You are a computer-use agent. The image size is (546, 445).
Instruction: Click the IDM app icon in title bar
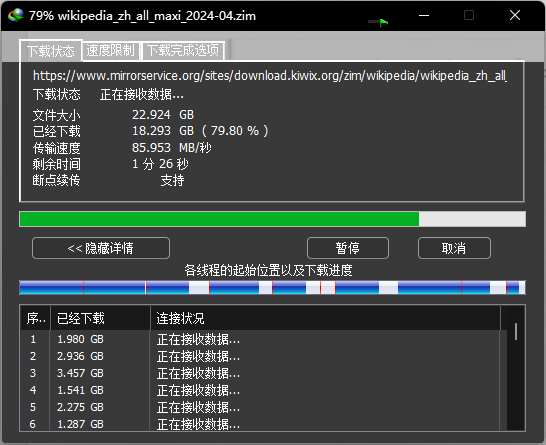point(15,15)
